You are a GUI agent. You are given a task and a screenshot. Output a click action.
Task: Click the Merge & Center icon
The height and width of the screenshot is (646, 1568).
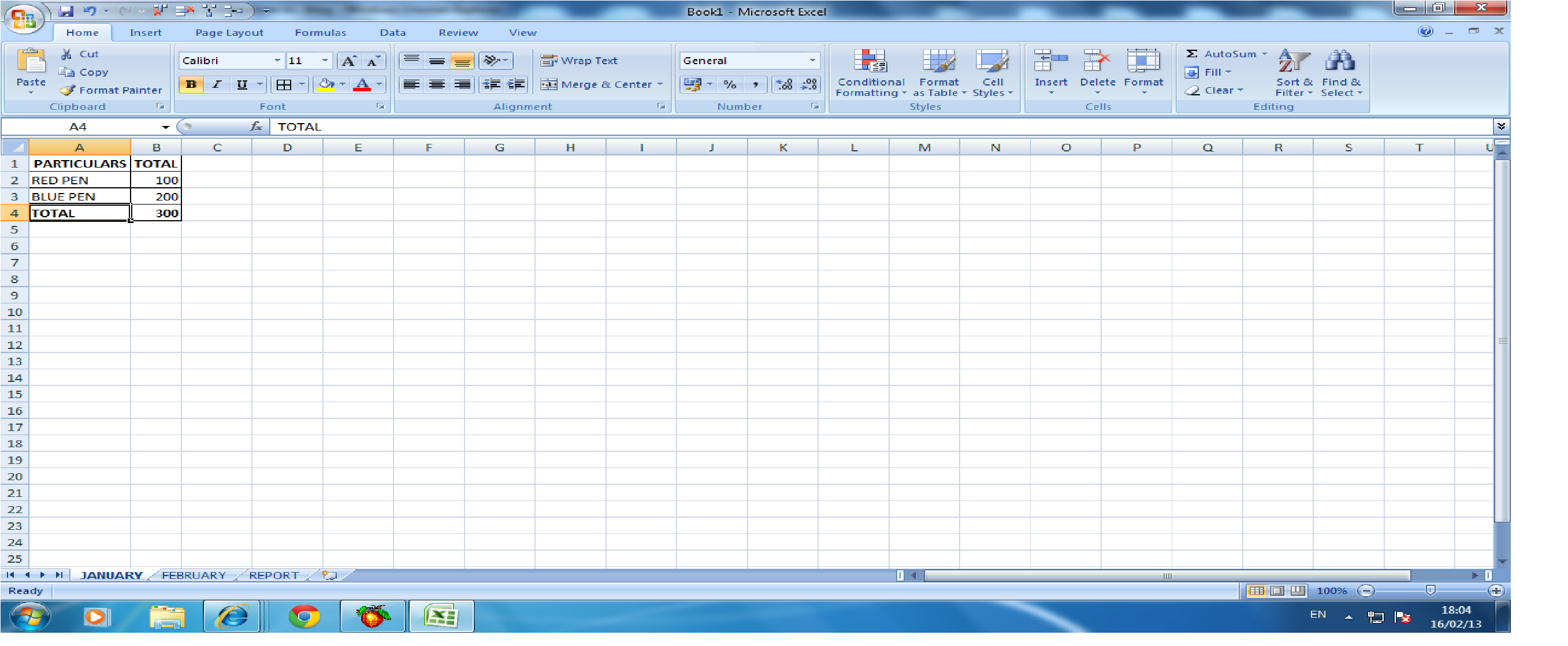549,84
